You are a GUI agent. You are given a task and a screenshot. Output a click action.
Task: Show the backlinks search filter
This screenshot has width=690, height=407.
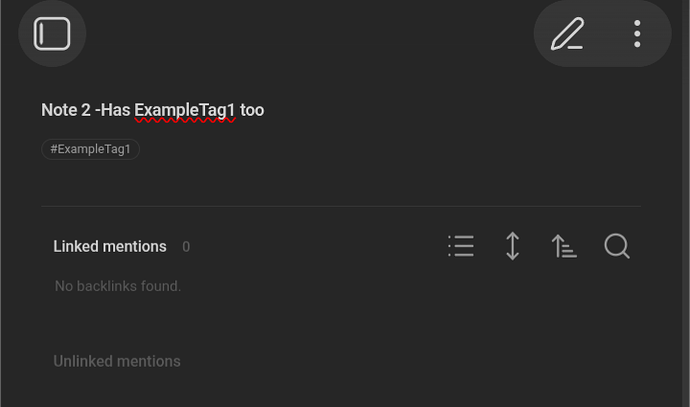617,246
